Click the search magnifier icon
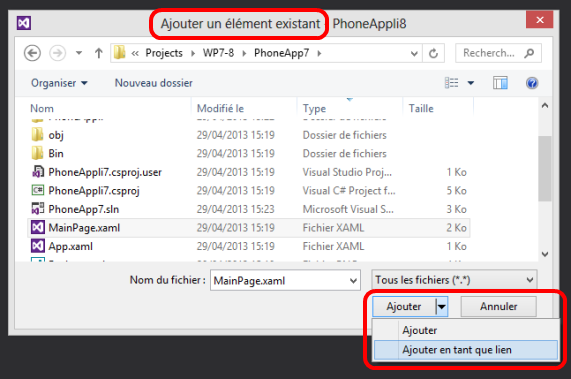The width and height of the screenshot is (571, 379). 529,53
